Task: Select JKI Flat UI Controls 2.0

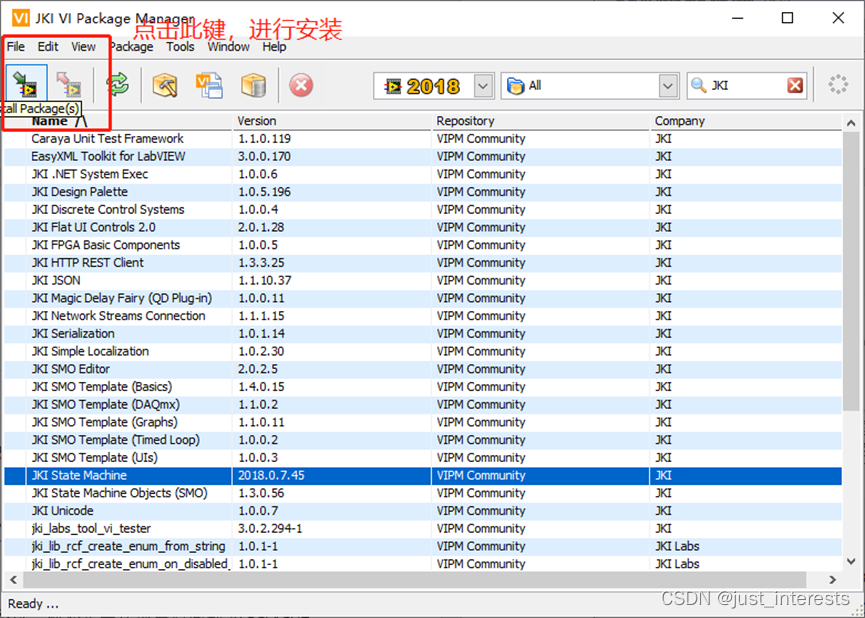Action: click(423, 227)
